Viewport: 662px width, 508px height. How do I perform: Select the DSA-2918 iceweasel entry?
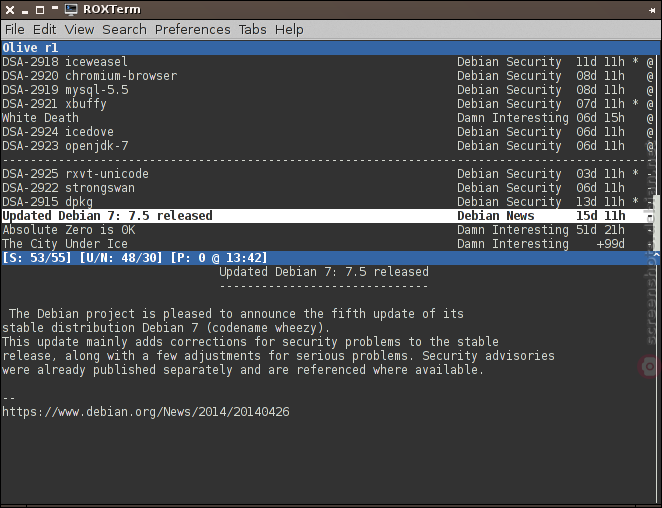328,62
